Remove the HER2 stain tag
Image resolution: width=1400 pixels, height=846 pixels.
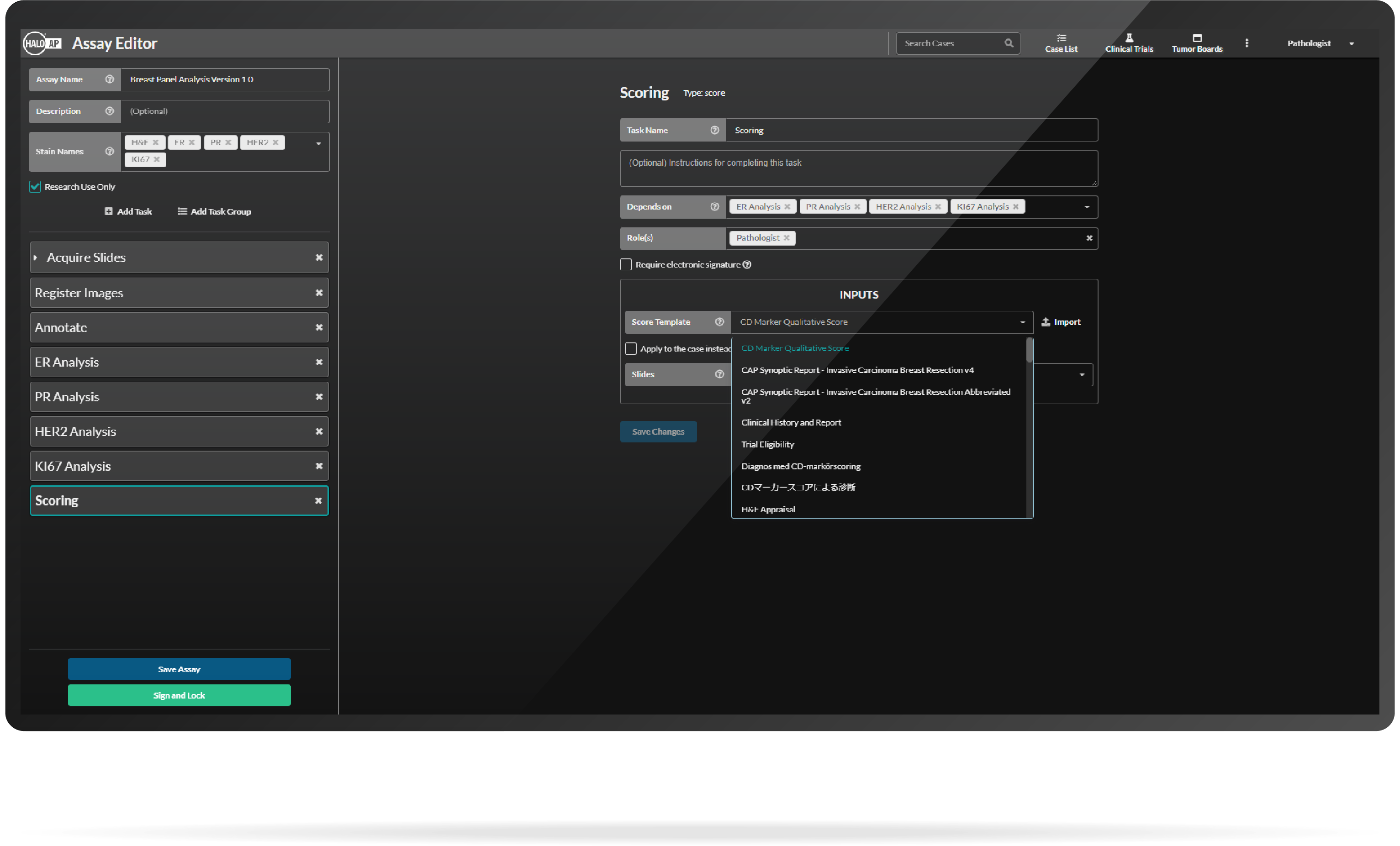click(275, 142)
